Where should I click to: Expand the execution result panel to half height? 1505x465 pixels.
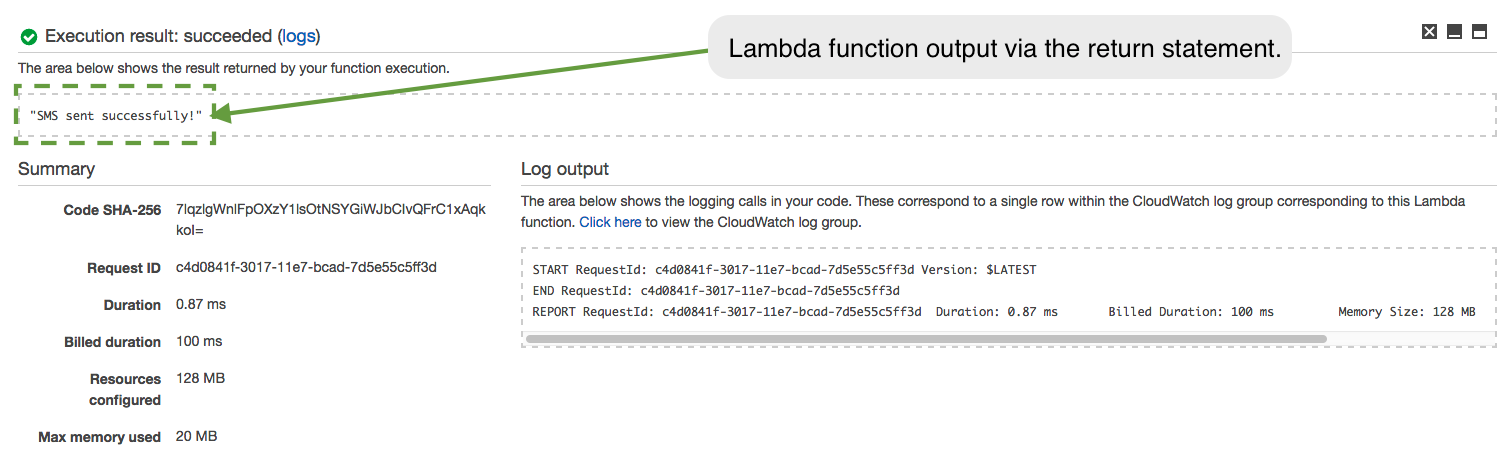[x=1479, y=31]
